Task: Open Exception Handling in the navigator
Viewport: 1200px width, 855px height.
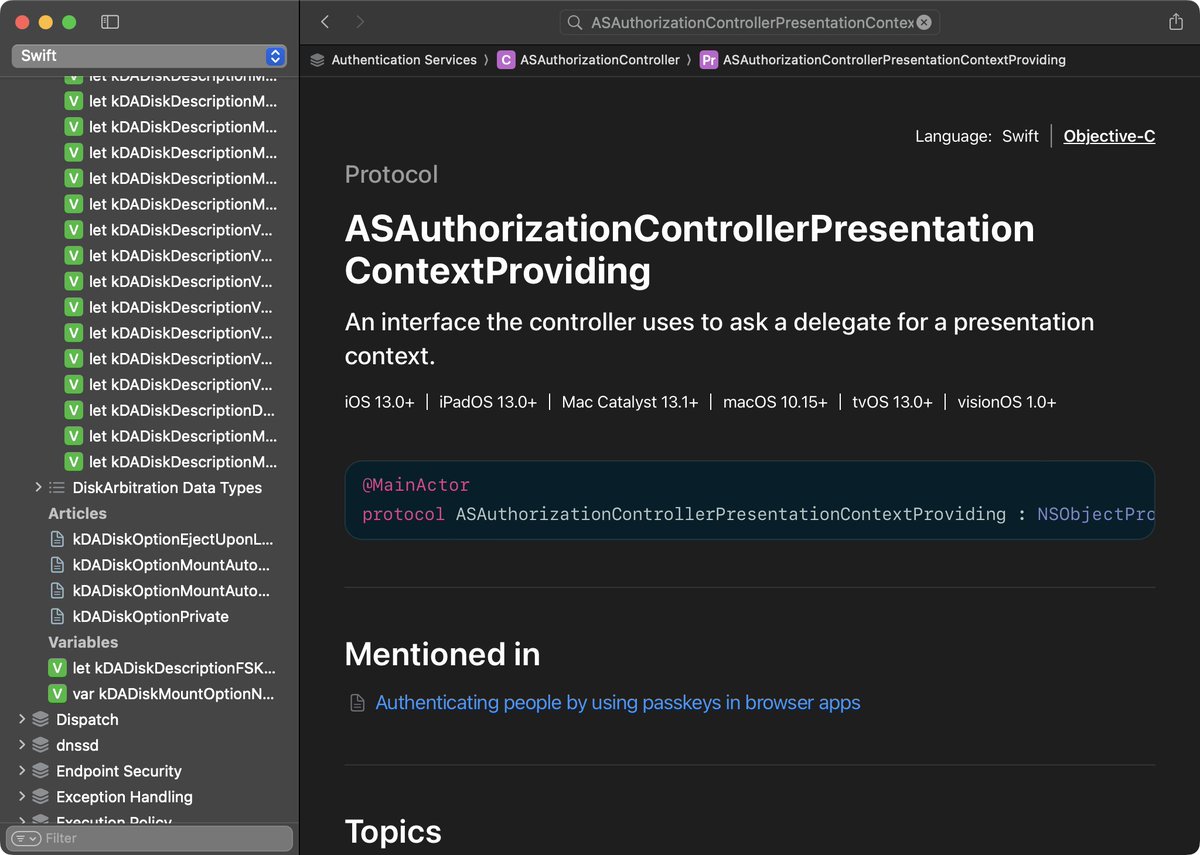Action: (x=124, y=798)
